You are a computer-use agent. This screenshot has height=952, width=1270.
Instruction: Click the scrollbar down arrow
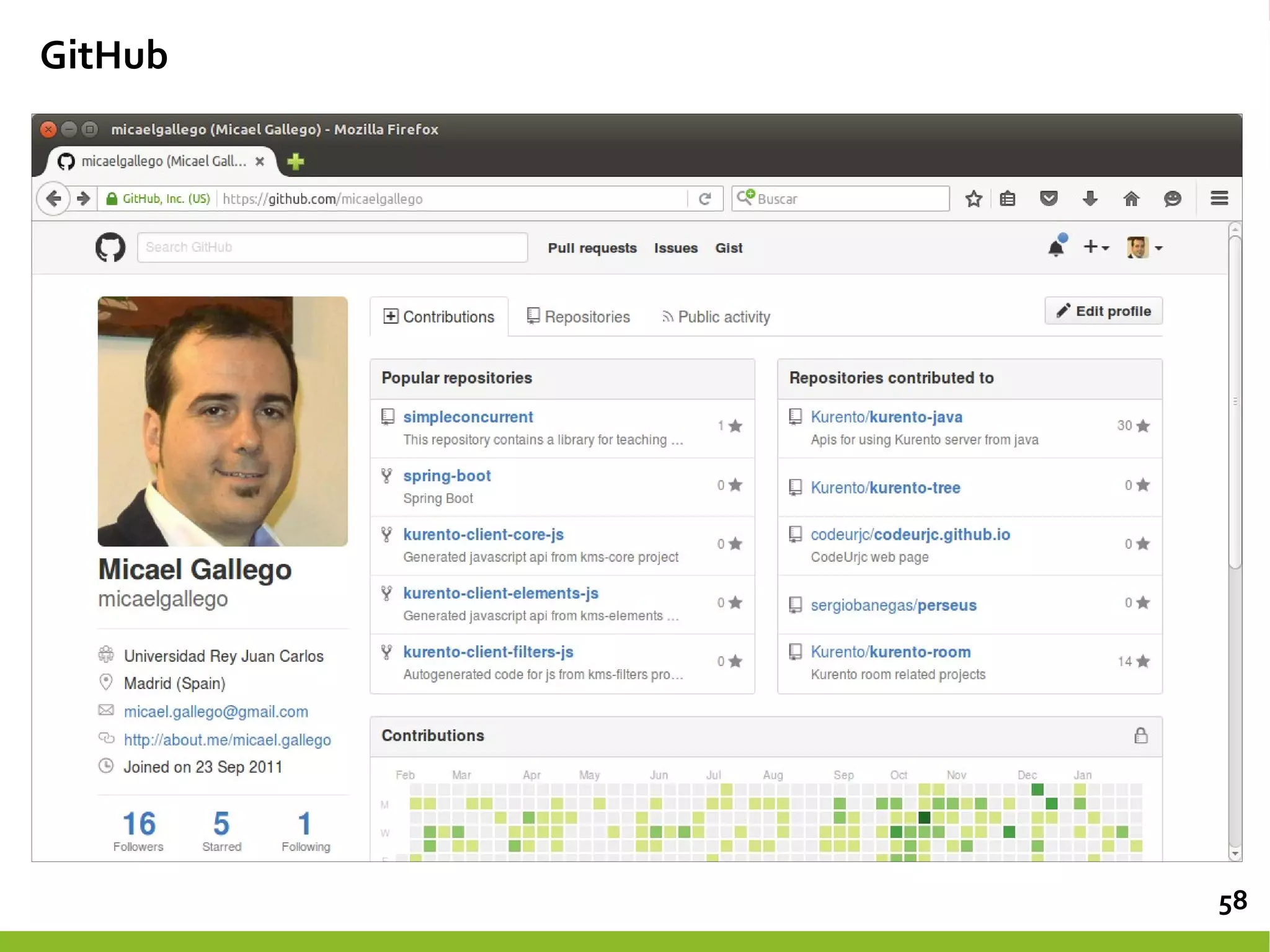1235,854
